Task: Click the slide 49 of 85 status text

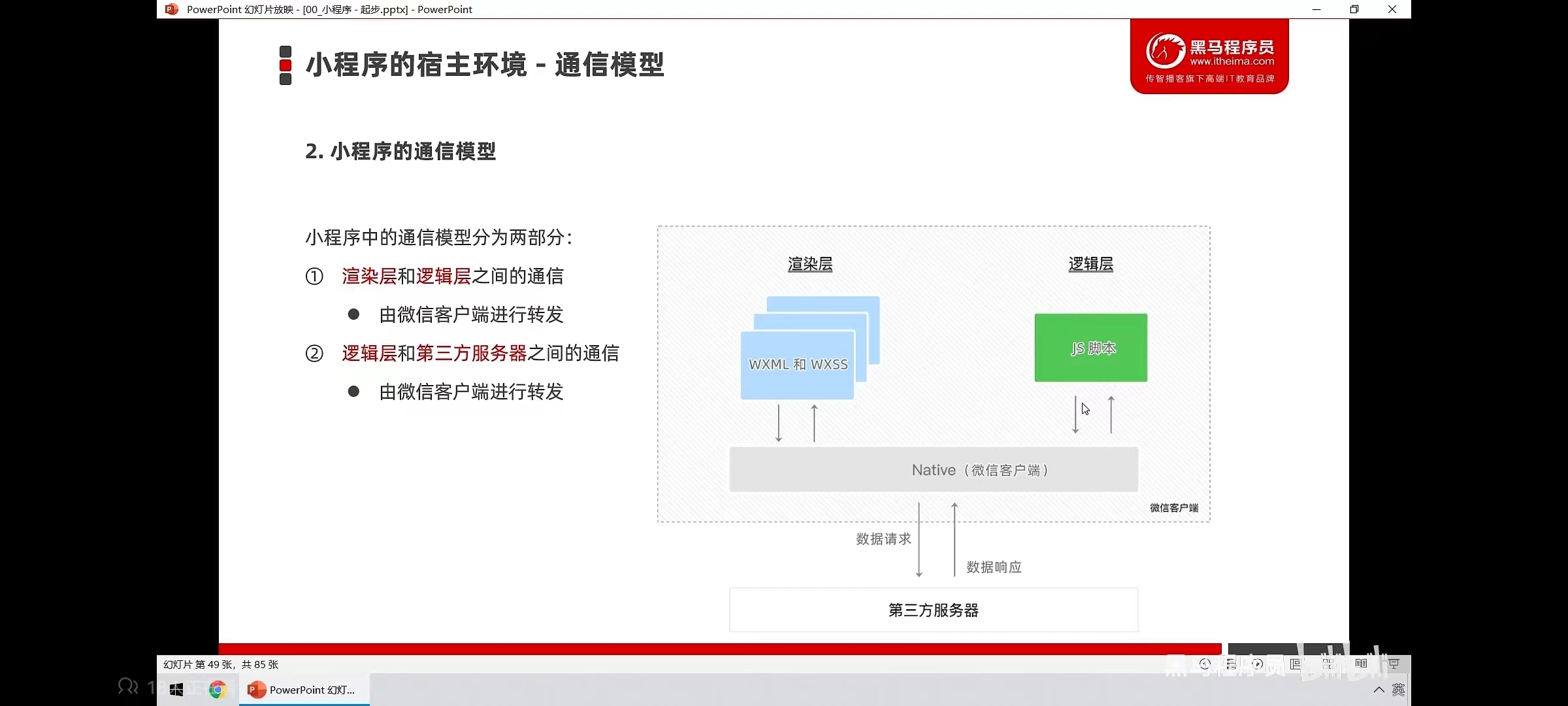Action: point(221,664)
